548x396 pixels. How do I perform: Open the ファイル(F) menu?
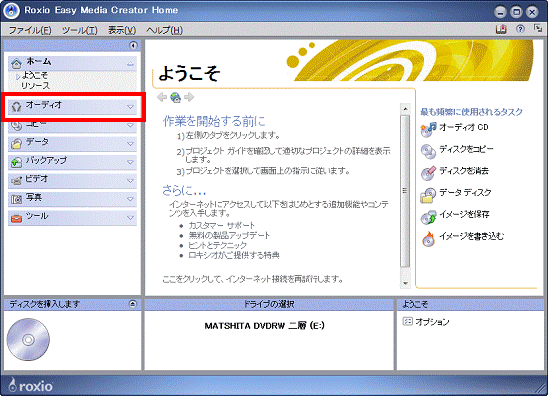coord(30,30)
